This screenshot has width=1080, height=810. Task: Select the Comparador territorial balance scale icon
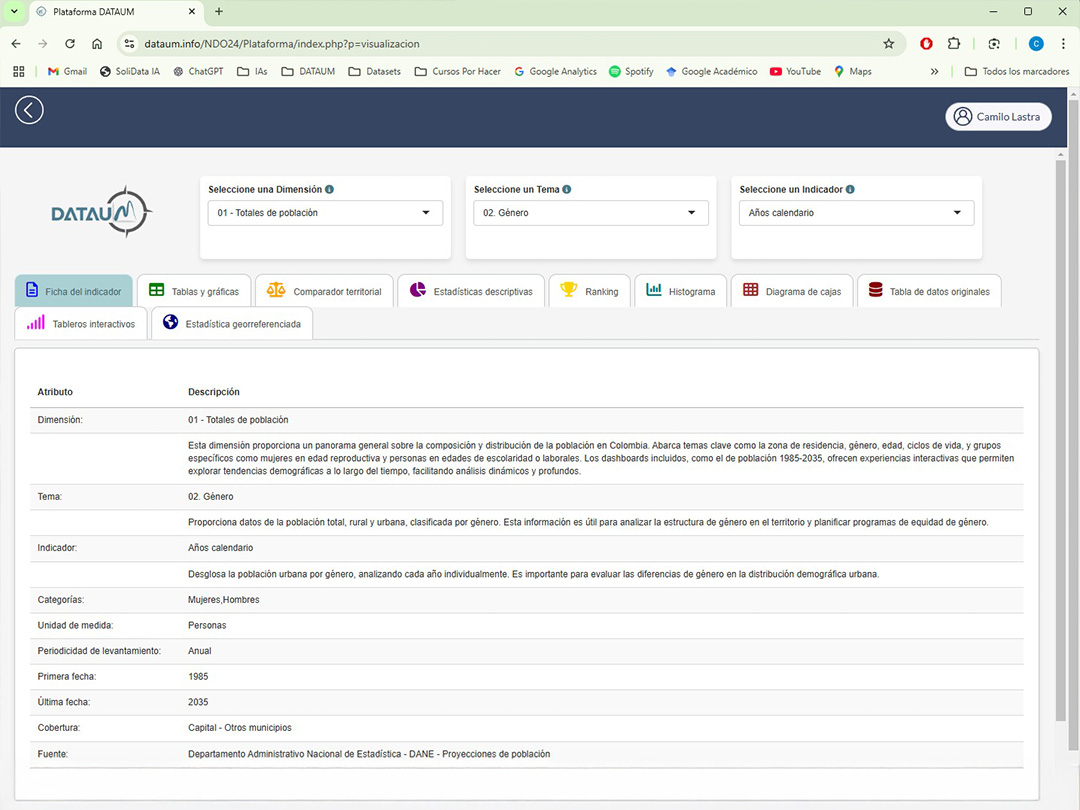(274, 291)
